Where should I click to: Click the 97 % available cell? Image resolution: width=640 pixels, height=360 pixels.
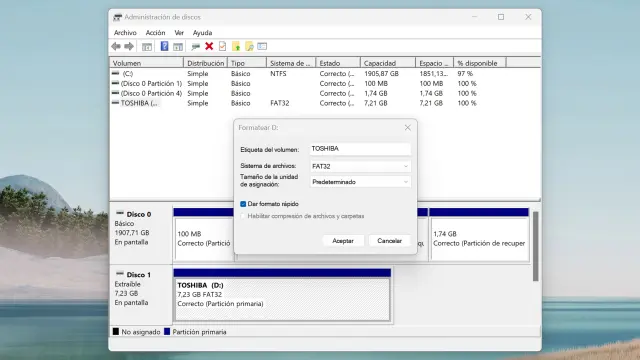pos(465,73)
